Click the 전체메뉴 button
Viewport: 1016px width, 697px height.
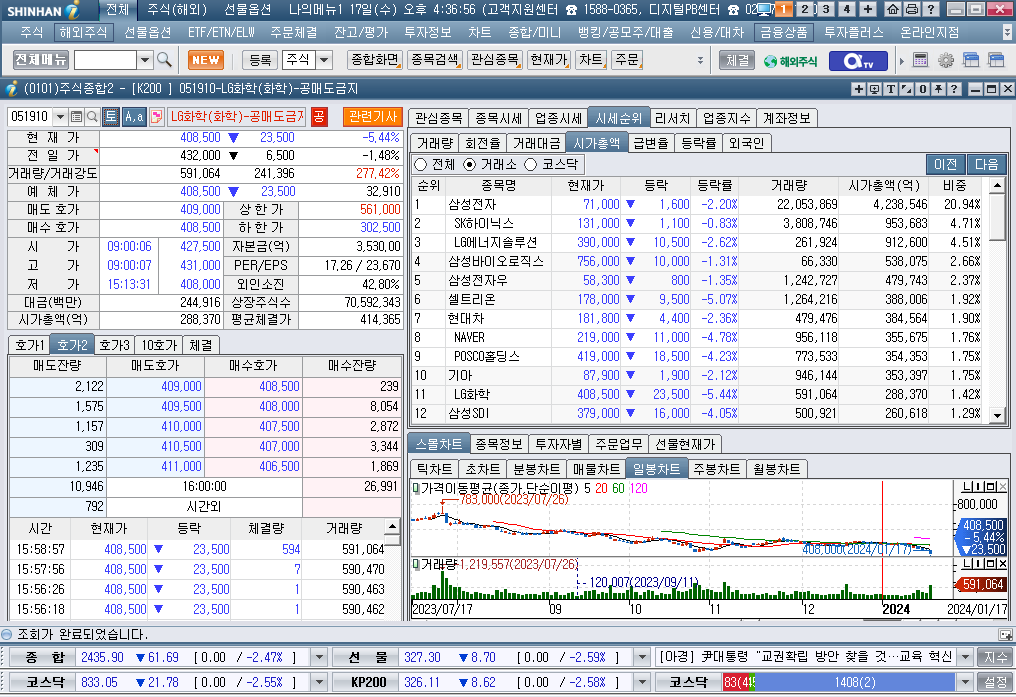(41, 60)
